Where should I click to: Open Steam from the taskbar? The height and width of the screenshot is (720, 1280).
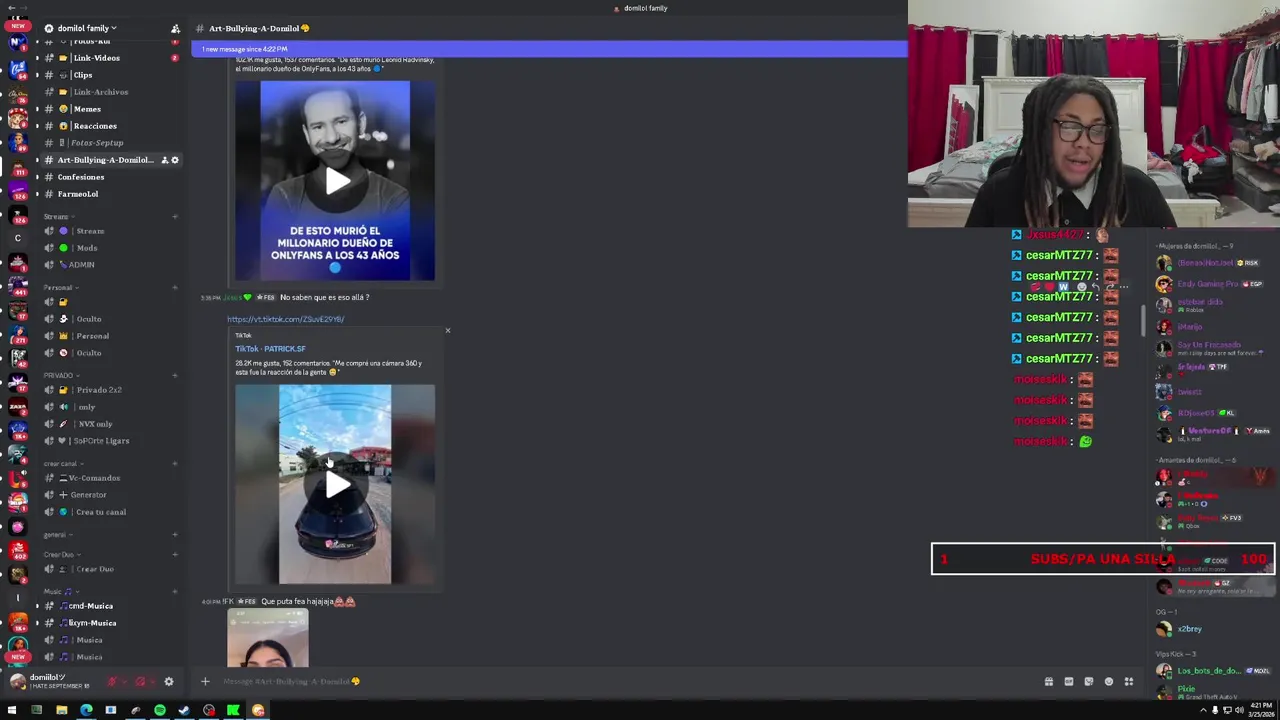click(184, 710)
